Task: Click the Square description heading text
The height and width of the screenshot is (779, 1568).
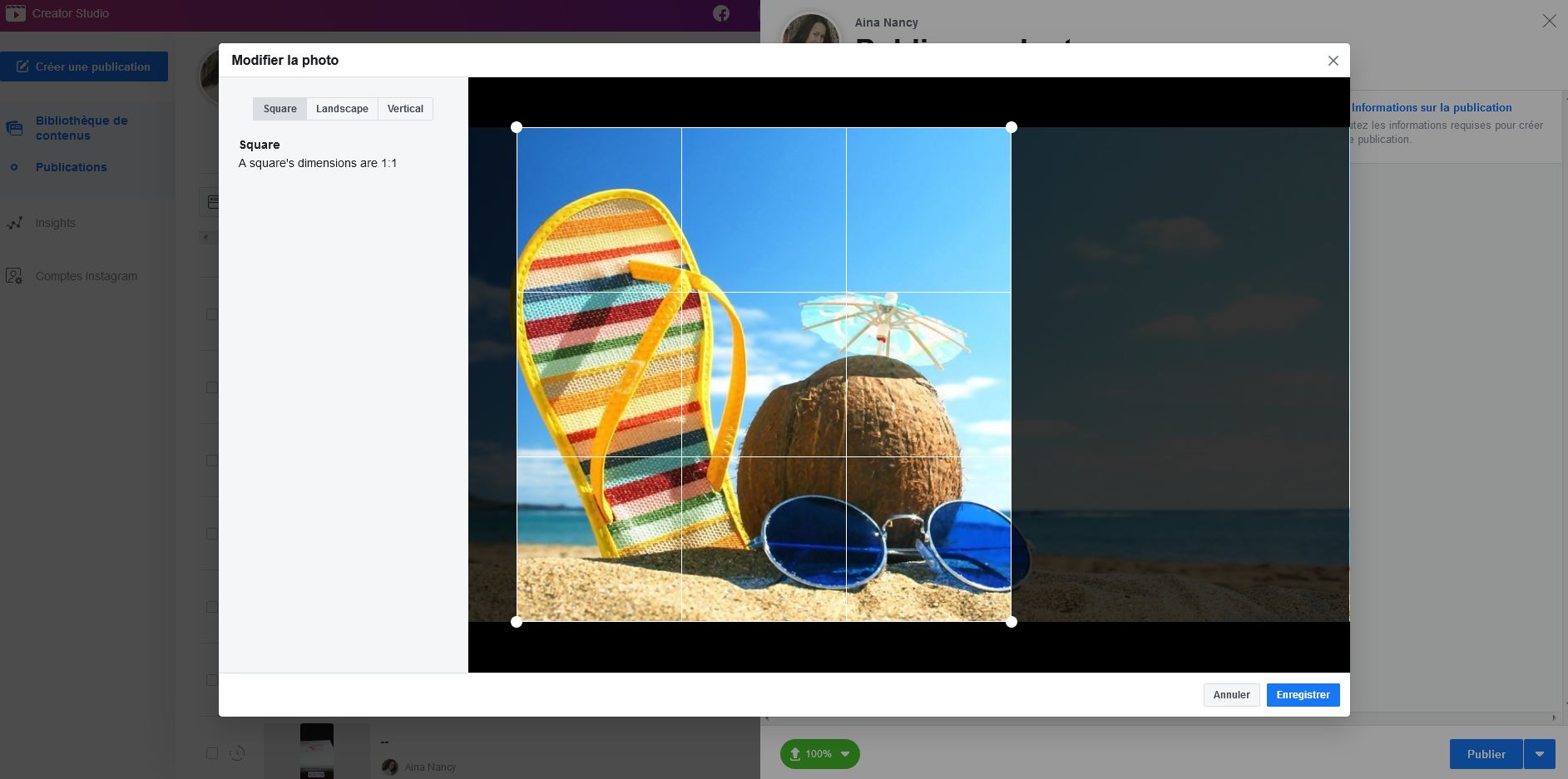Action: pos(260,145)
